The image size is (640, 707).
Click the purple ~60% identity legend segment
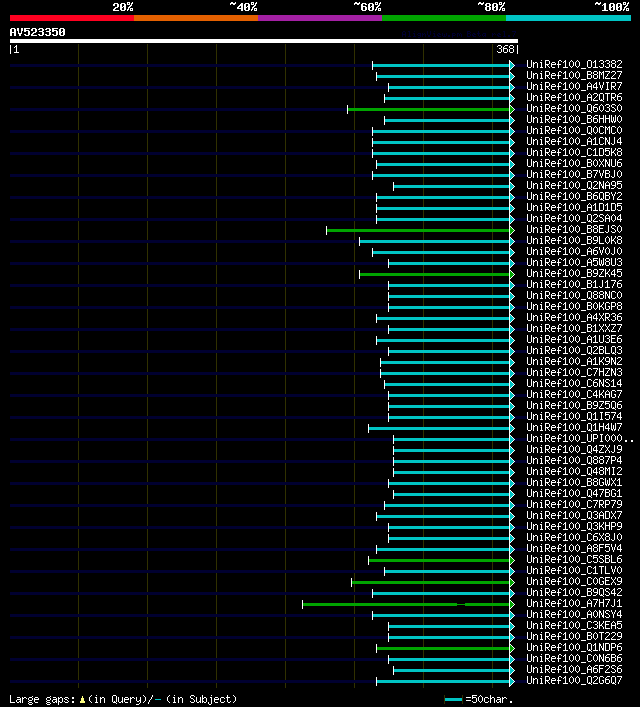320,18
